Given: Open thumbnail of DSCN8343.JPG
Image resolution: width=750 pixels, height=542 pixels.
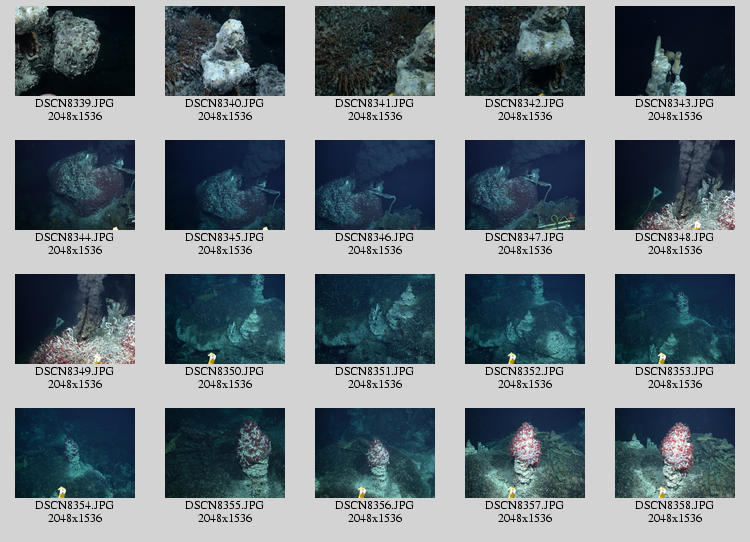Looking at the screenshot, I should tap(675, 51).
